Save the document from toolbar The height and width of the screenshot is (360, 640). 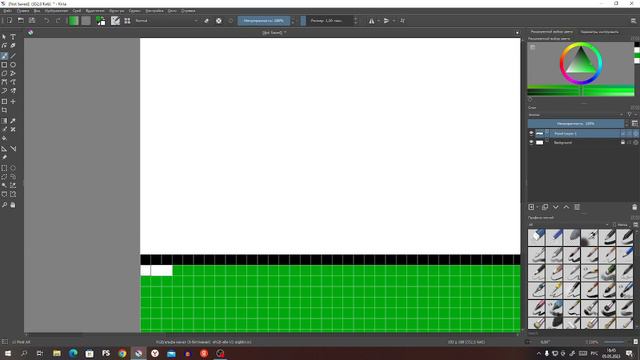coord(32,20)
